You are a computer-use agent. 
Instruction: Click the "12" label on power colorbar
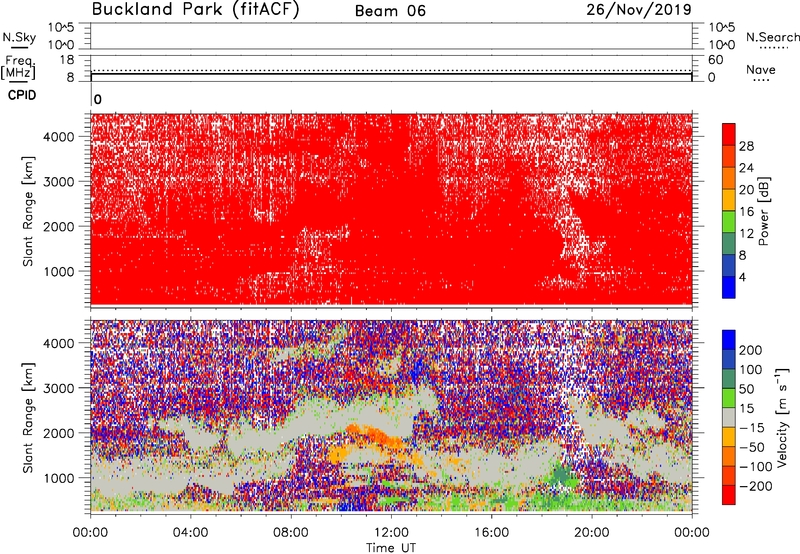click(x=746, y=234)
